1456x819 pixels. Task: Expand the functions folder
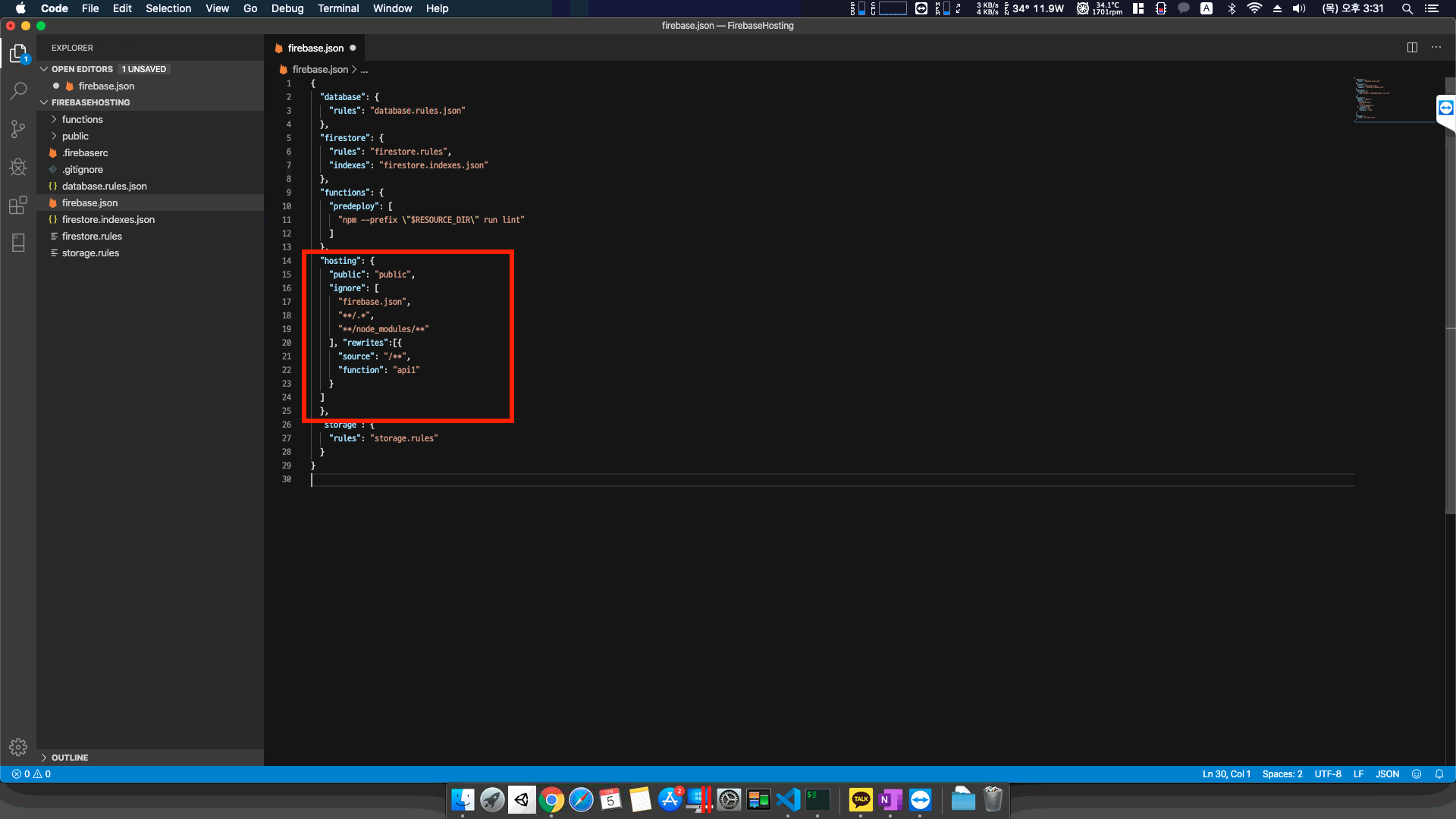(x=82, y=119)
